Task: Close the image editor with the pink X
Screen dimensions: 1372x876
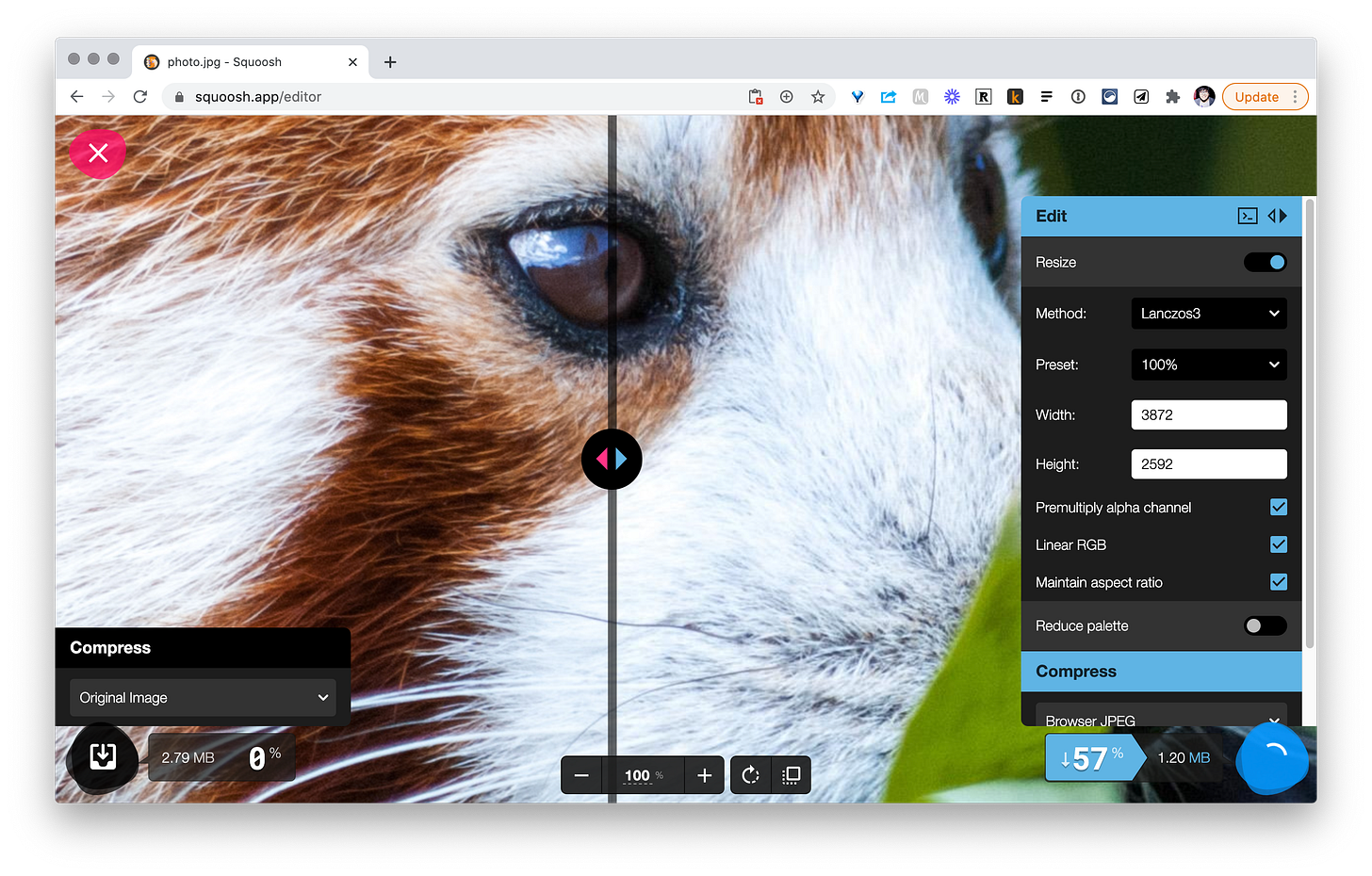Action: [98, 154]
